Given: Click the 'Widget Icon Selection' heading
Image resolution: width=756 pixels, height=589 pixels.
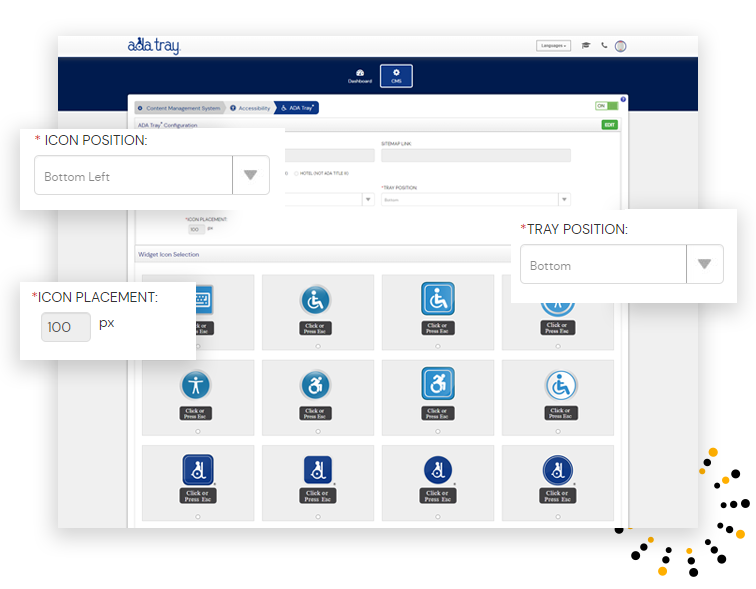Looking at the screenshot, I should [169, 254].
